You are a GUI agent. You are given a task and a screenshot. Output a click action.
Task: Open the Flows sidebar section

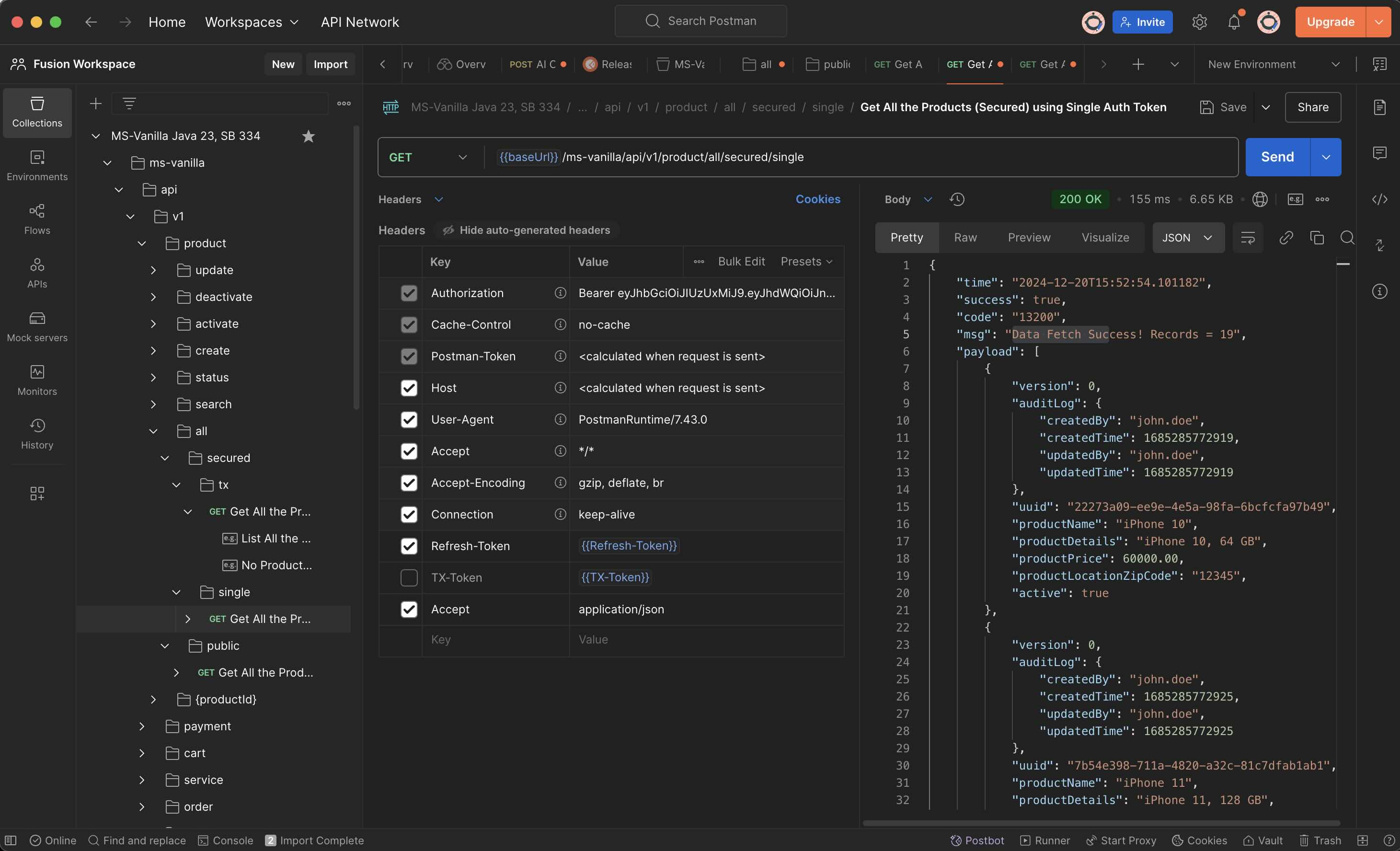[x=37, y=218]
